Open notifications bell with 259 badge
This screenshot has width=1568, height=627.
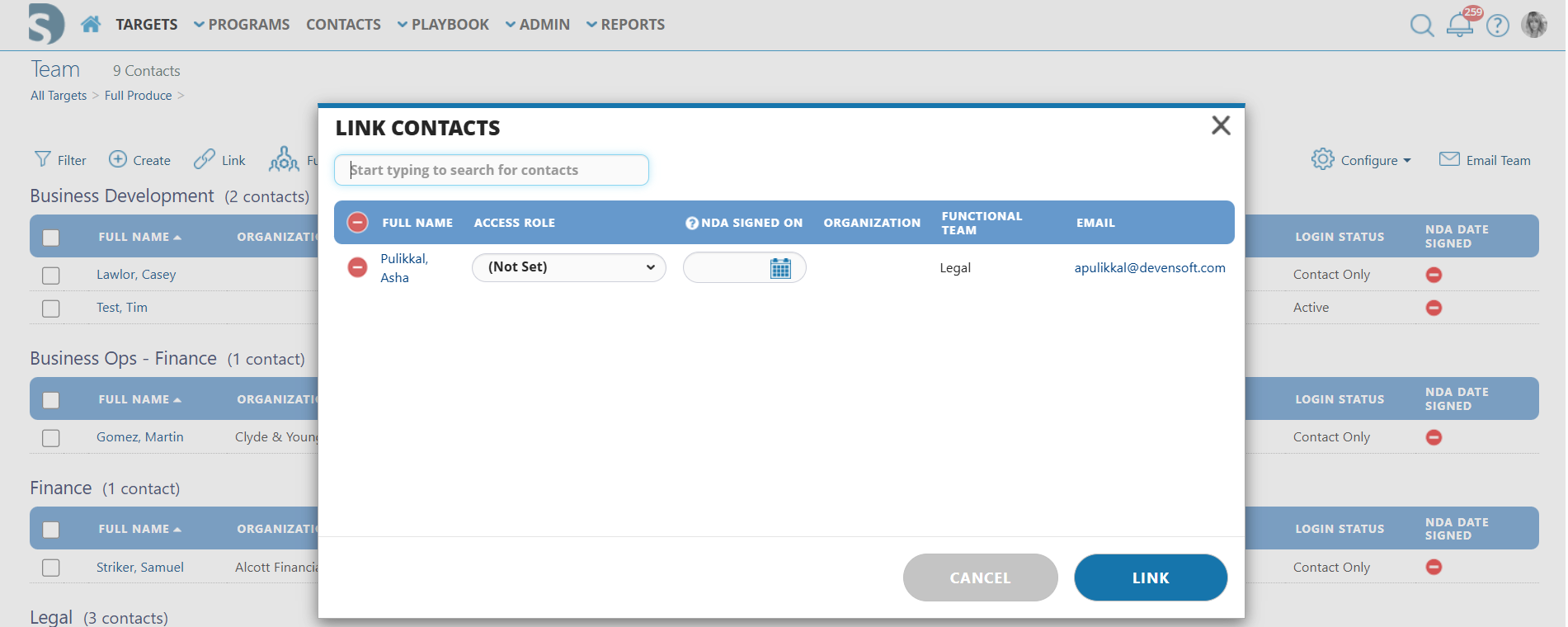pos(1459,25)
